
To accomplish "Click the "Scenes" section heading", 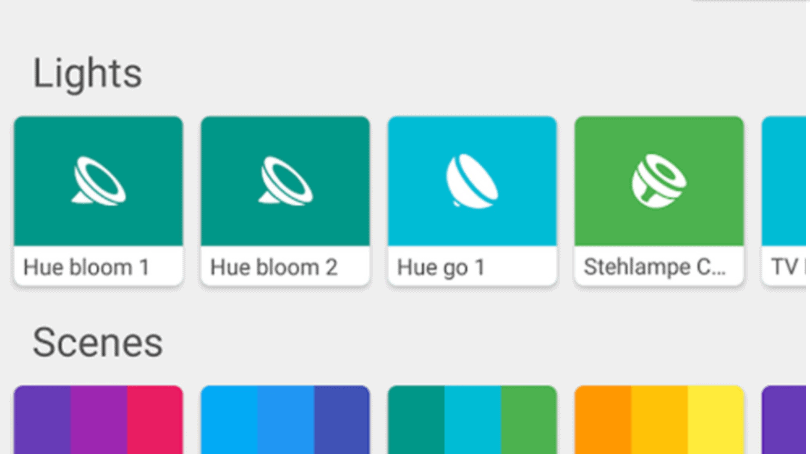I will point(97,343).
